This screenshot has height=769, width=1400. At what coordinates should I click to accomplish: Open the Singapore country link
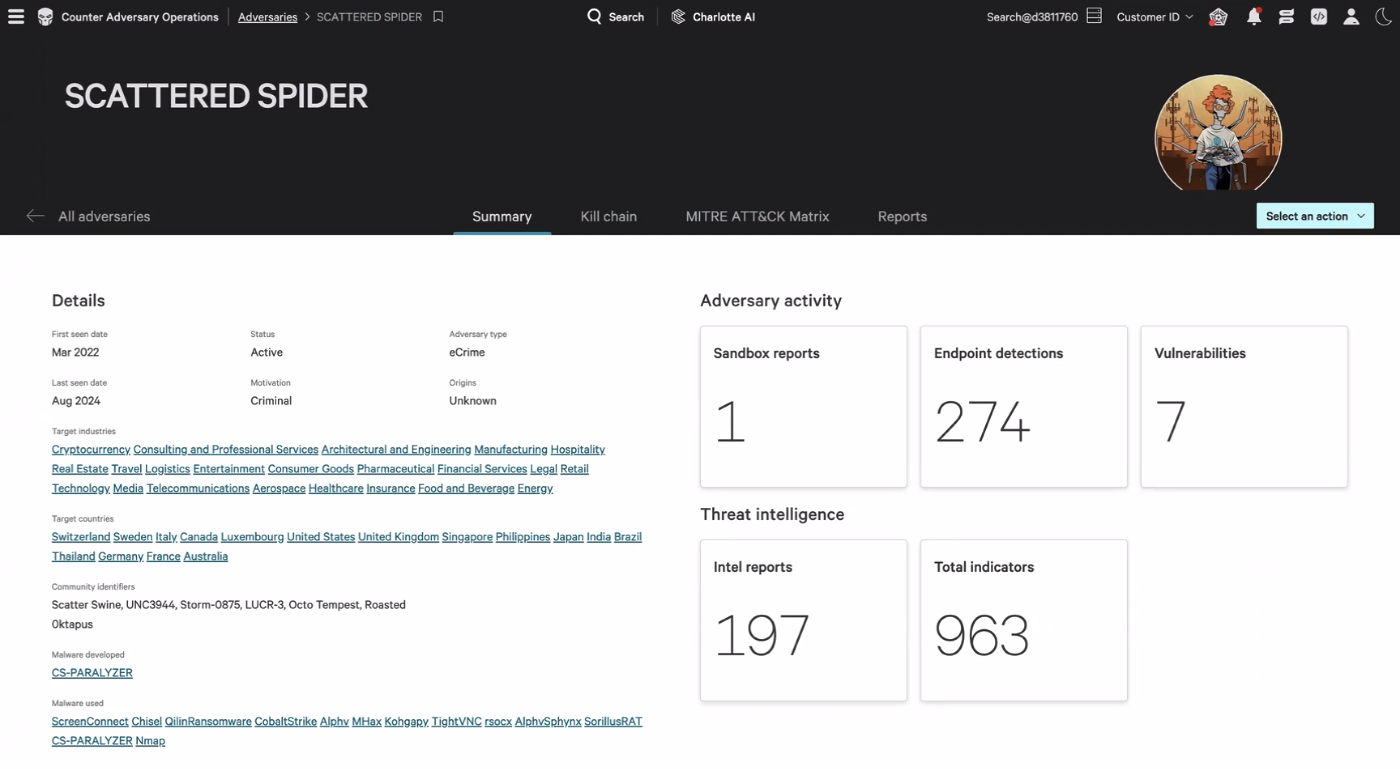coord(467,537)
